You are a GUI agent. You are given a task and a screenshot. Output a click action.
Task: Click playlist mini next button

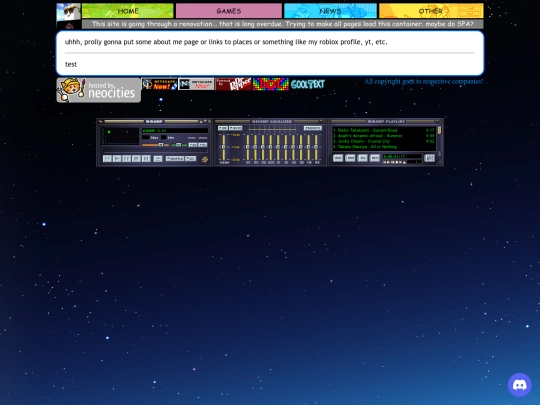(401, 162)
